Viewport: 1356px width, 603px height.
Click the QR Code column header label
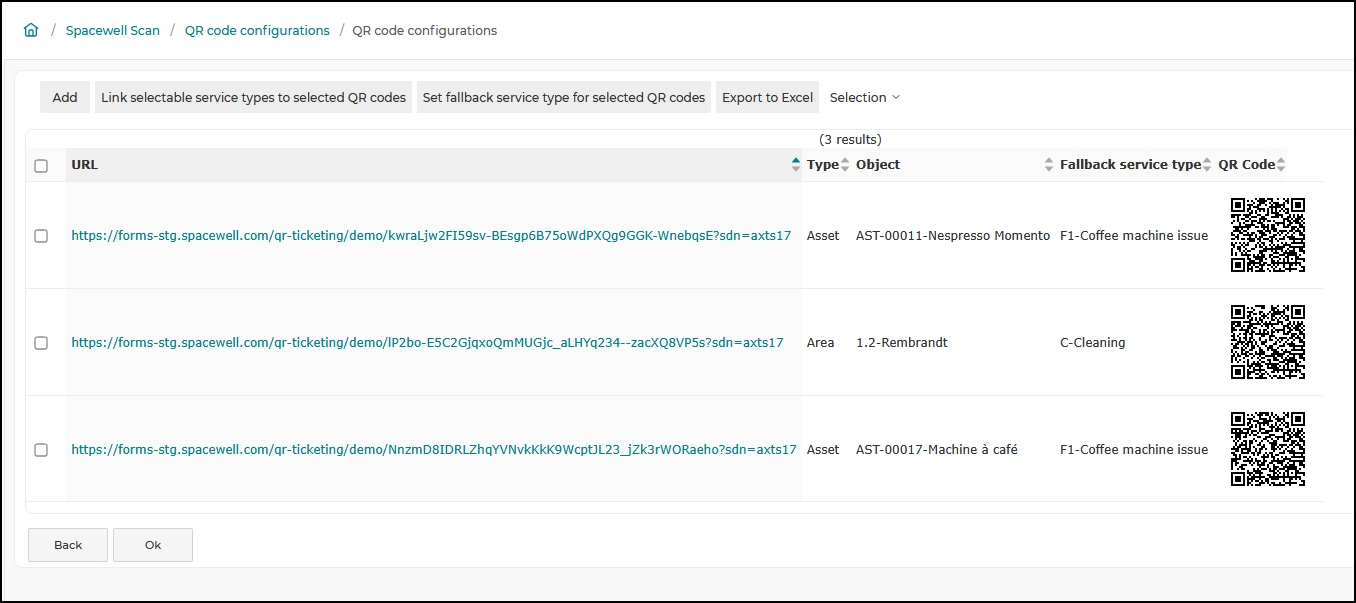[x=1246, y=165]
